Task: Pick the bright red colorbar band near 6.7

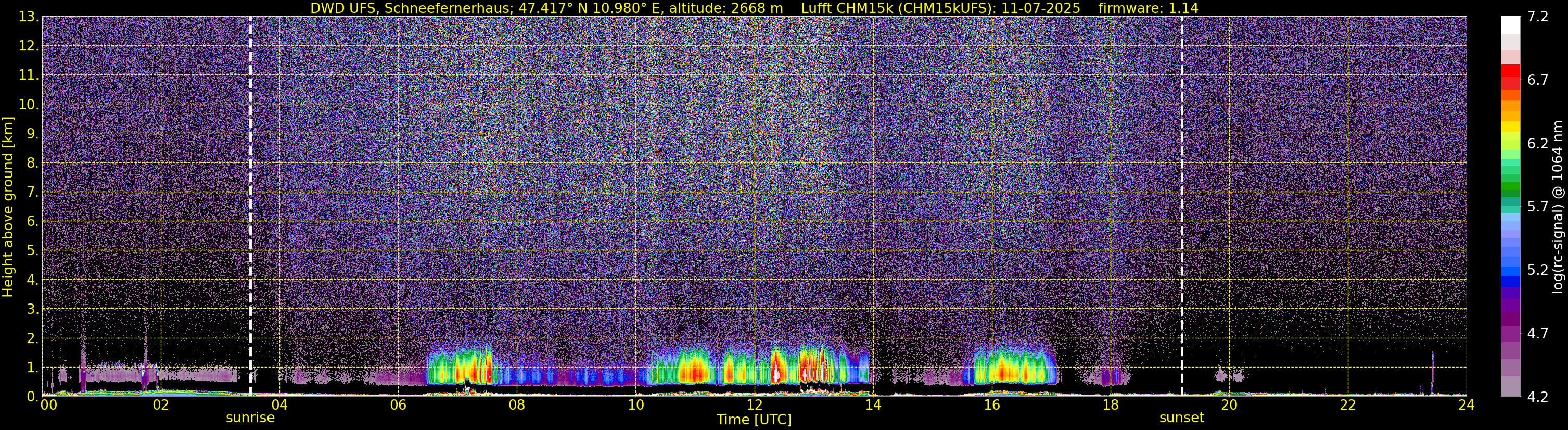Action: [x=1510, y=70]
